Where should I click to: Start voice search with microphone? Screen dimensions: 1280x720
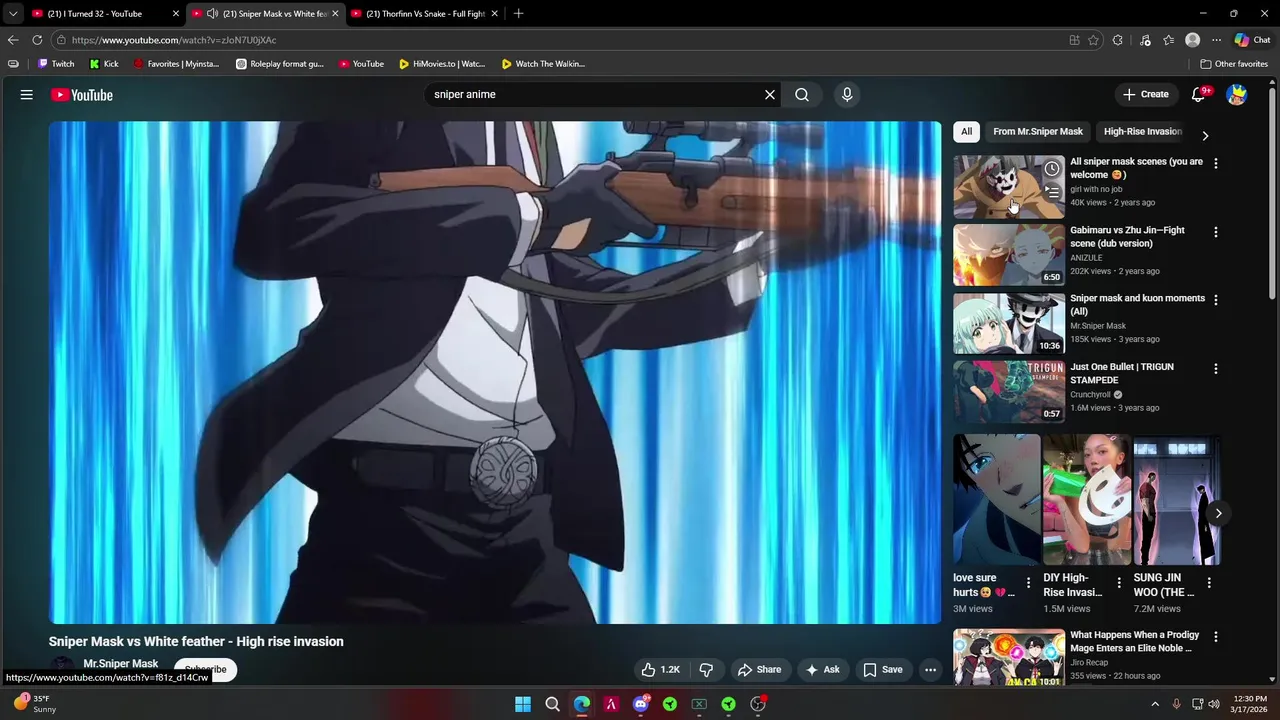coord(847,95)
